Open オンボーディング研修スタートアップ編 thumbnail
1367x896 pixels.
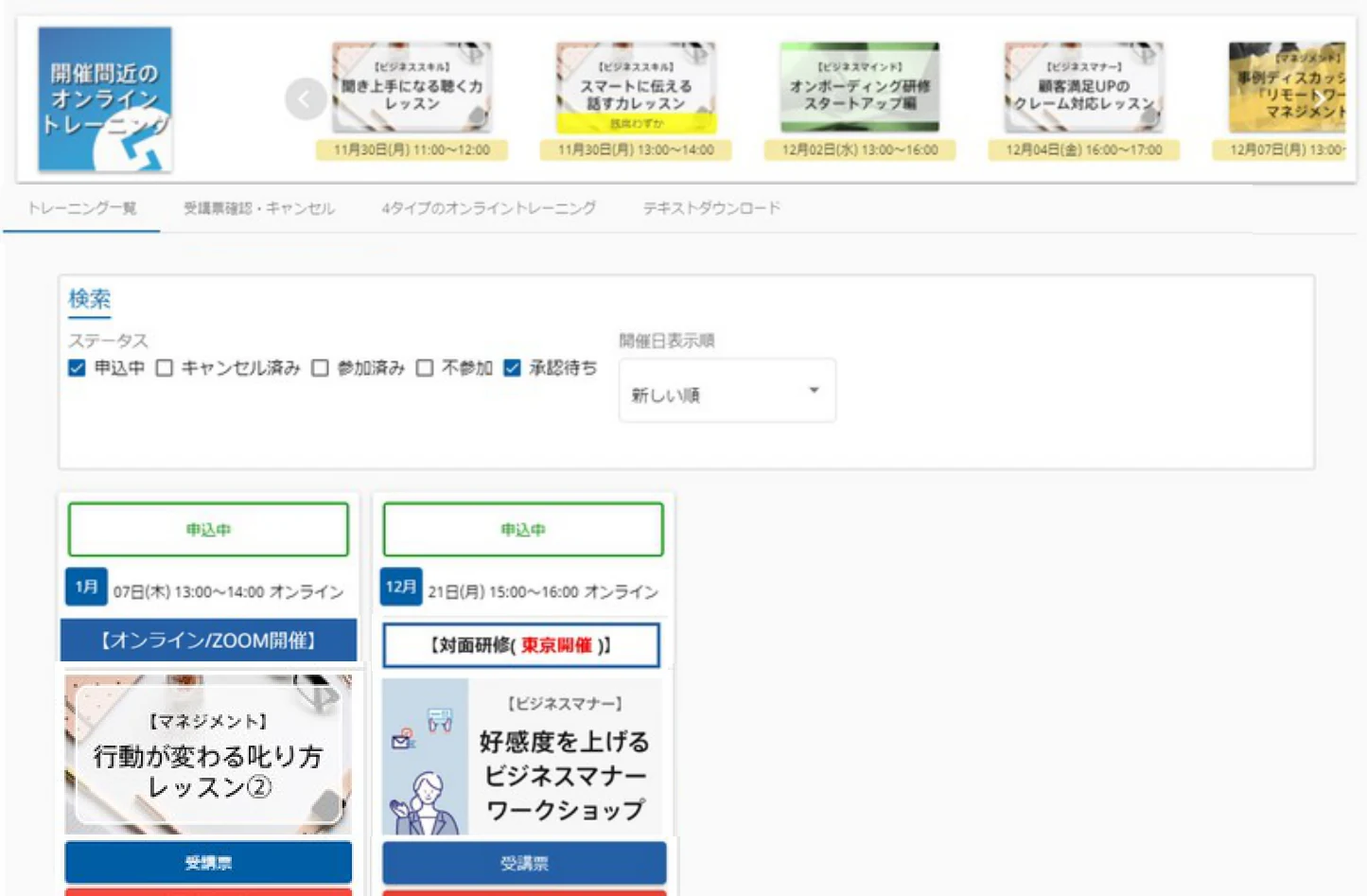coord(860,87)
